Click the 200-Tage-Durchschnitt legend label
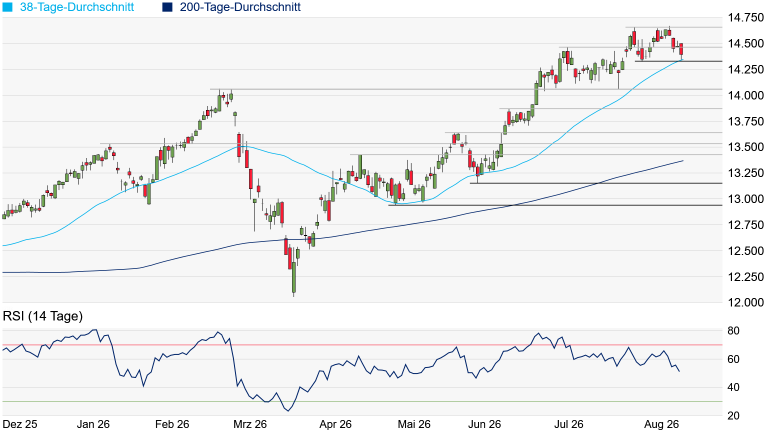The height and width of the screenshot is (430, 765). click(240, 7)
